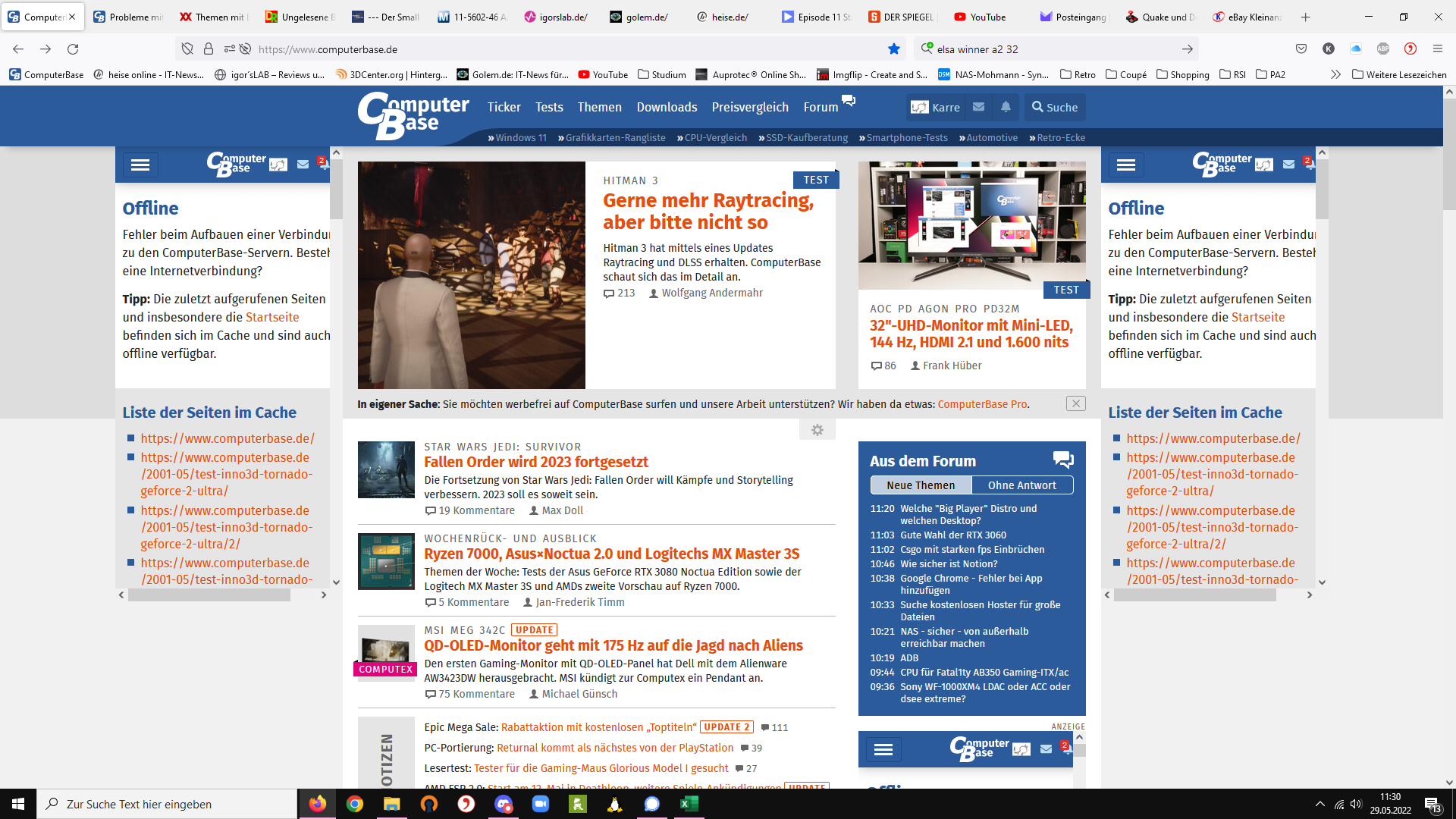Open Discord from the taskbar
The height and width of the screenshot is (819, 1456).
point(504,804)
